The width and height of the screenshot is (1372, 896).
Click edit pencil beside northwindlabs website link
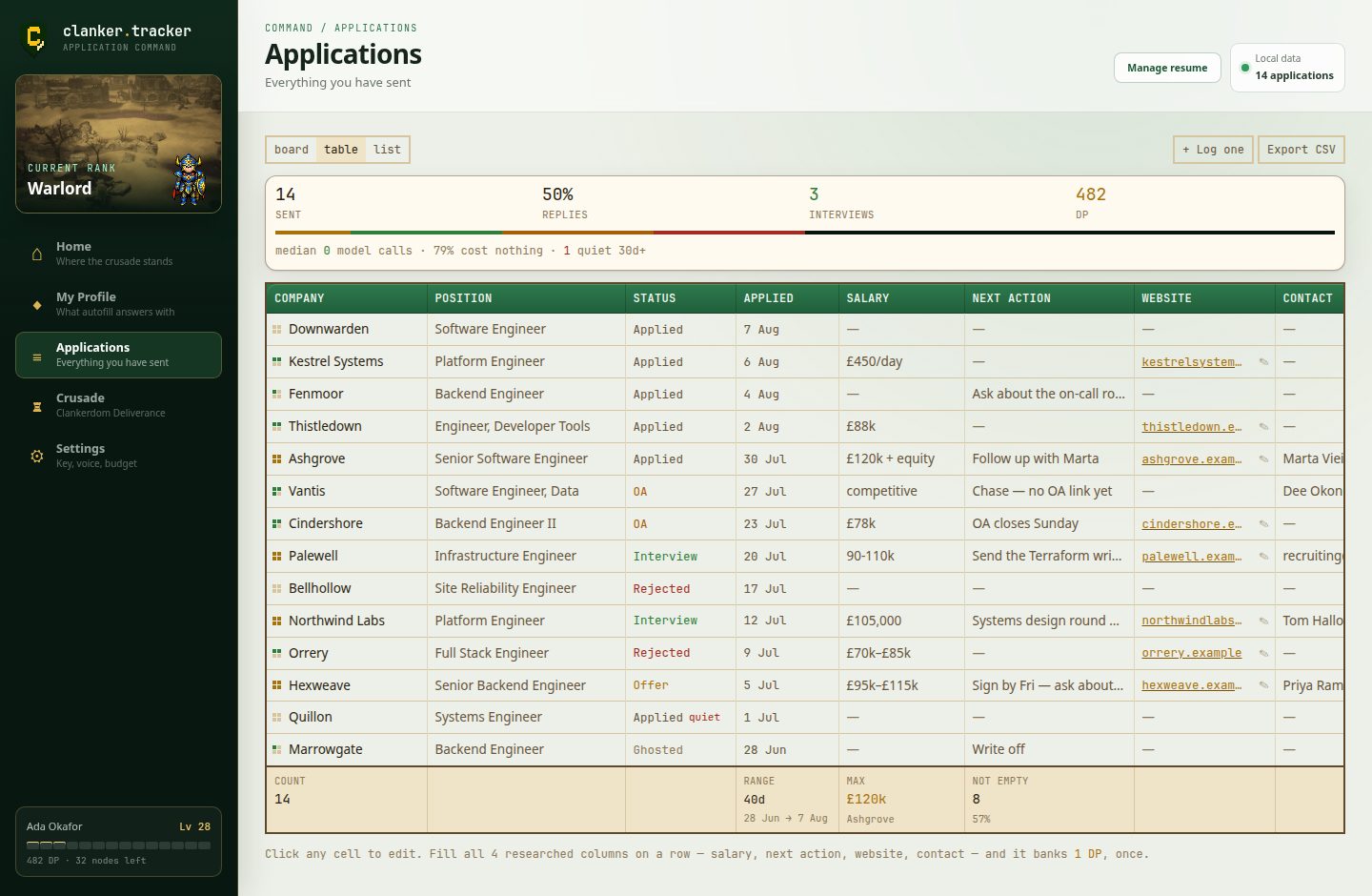(x=1263, y=621)
